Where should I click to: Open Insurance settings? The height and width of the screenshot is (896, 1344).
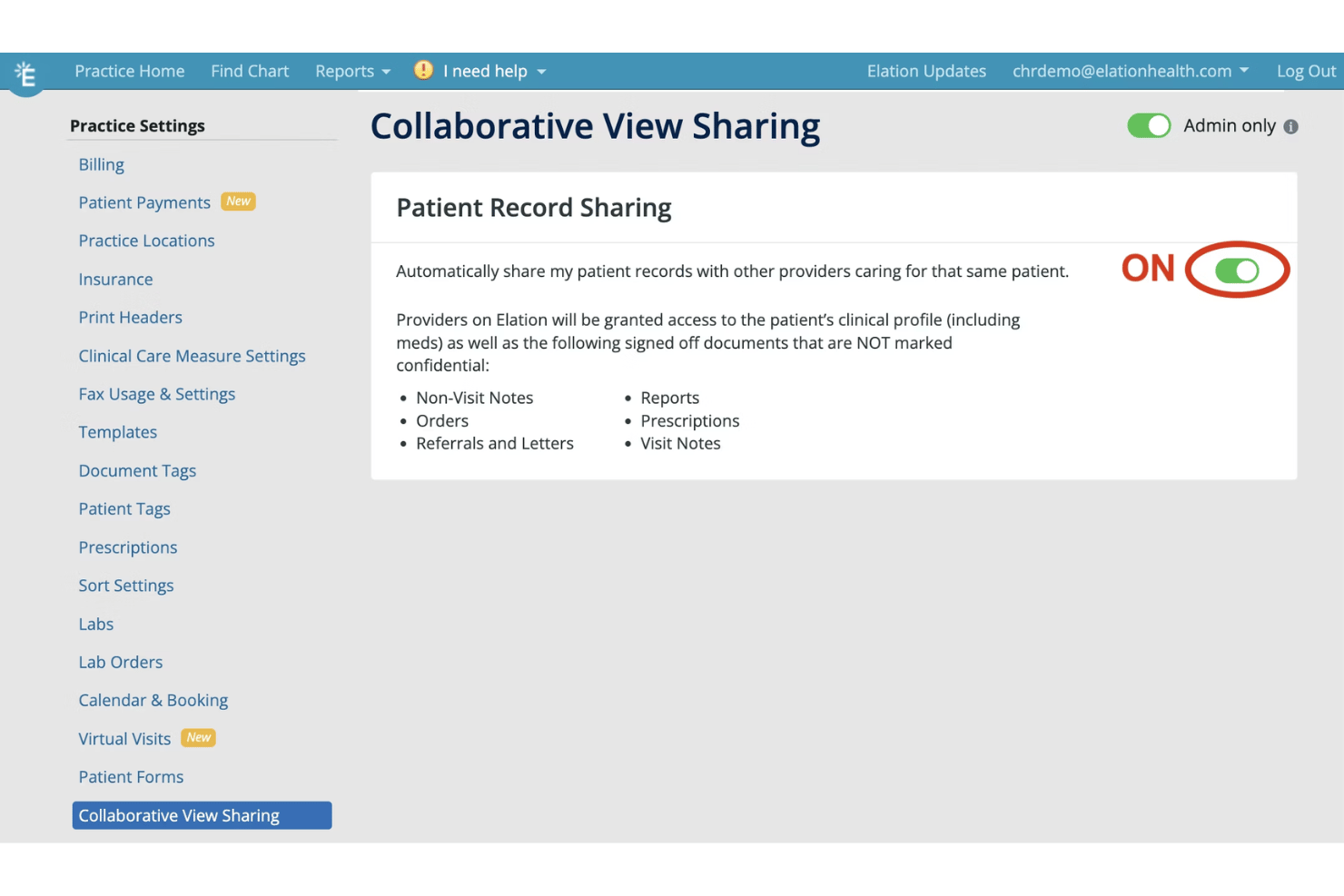click(x=115, y=280)
